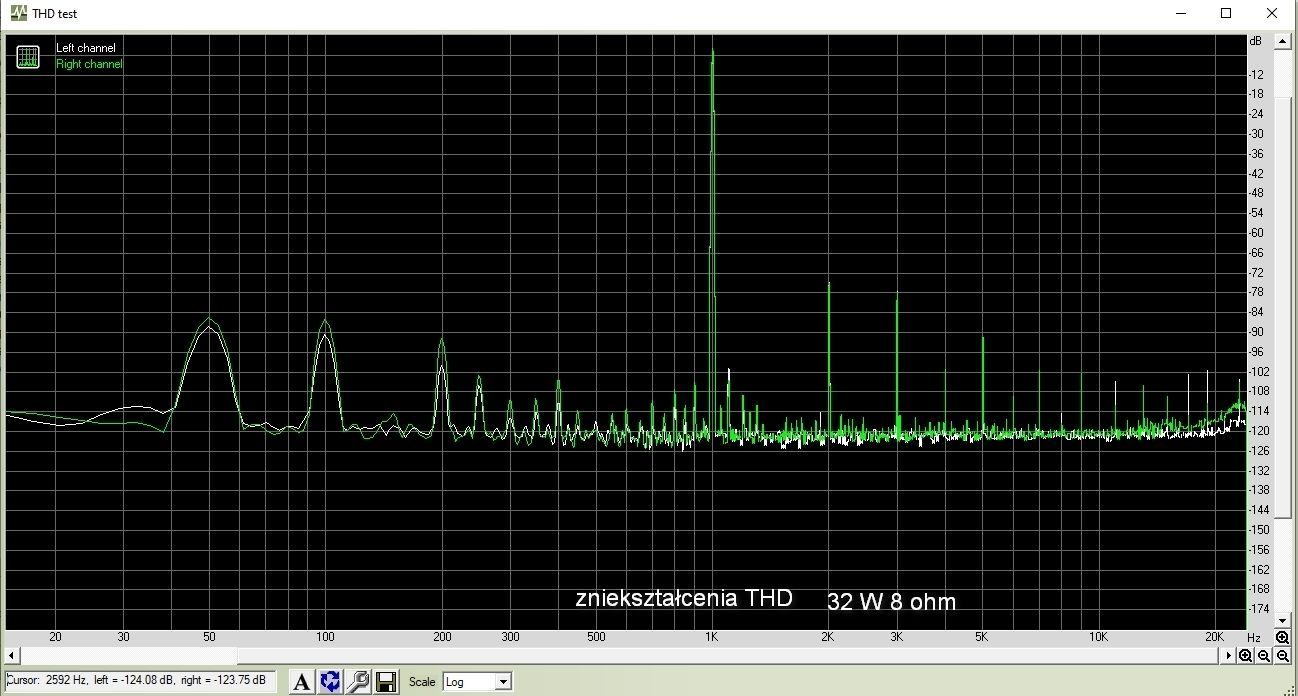Click the 'Left channel' legend label
Screen dimensions: 1298x696
click(86, 48)
